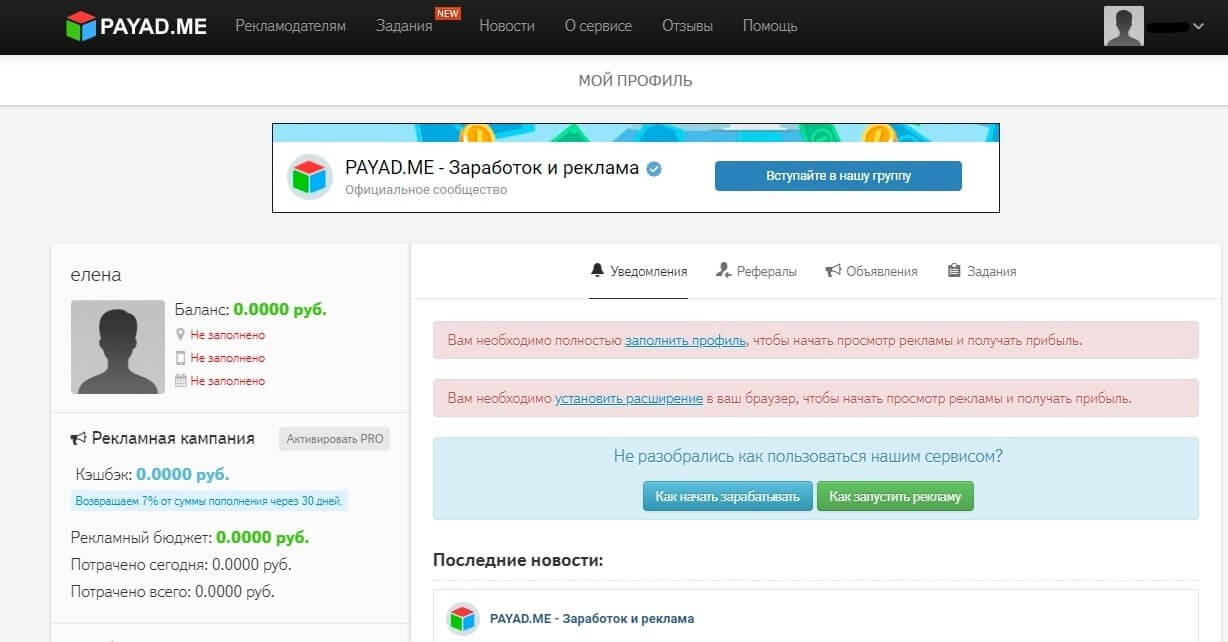Click the Как запустить рекламу button
Image resolution: width=1228 pixels, height=642 pixels.
(x=895, y=496)
